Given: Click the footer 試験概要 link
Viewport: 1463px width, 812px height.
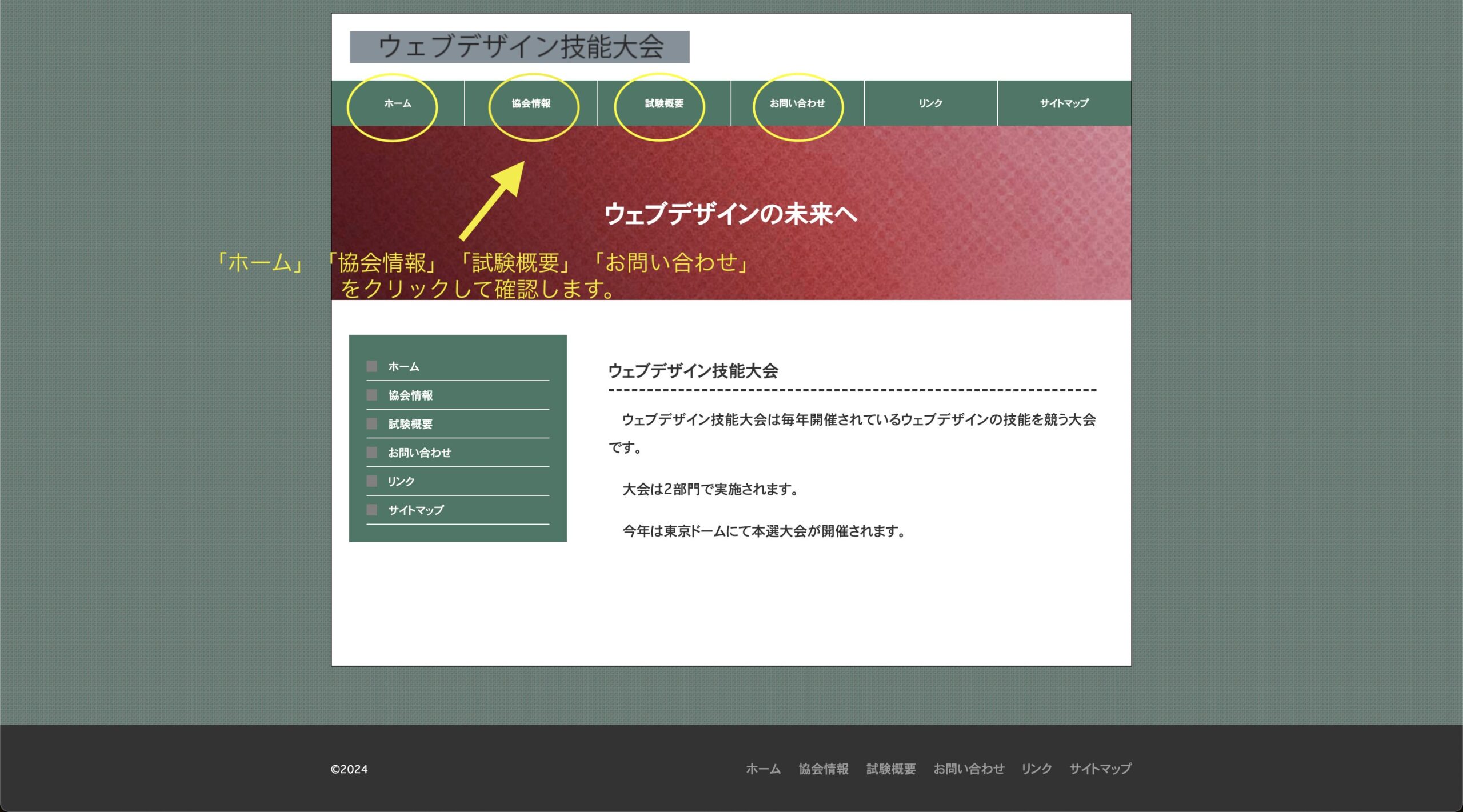Looking at the screenshot, I should point(891,769).
